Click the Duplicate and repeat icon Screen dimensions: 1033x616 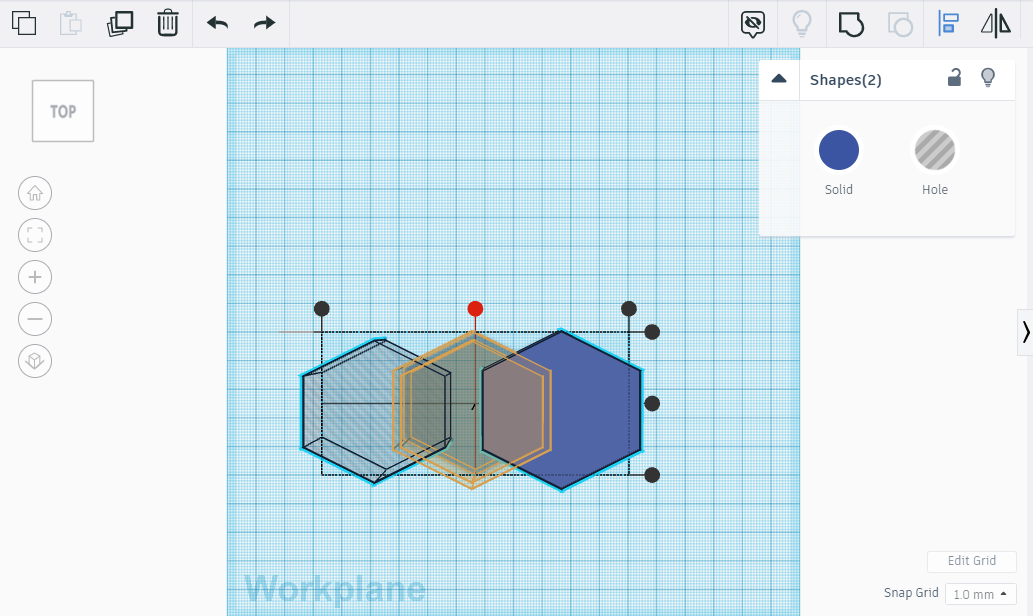tap(119, 23)
